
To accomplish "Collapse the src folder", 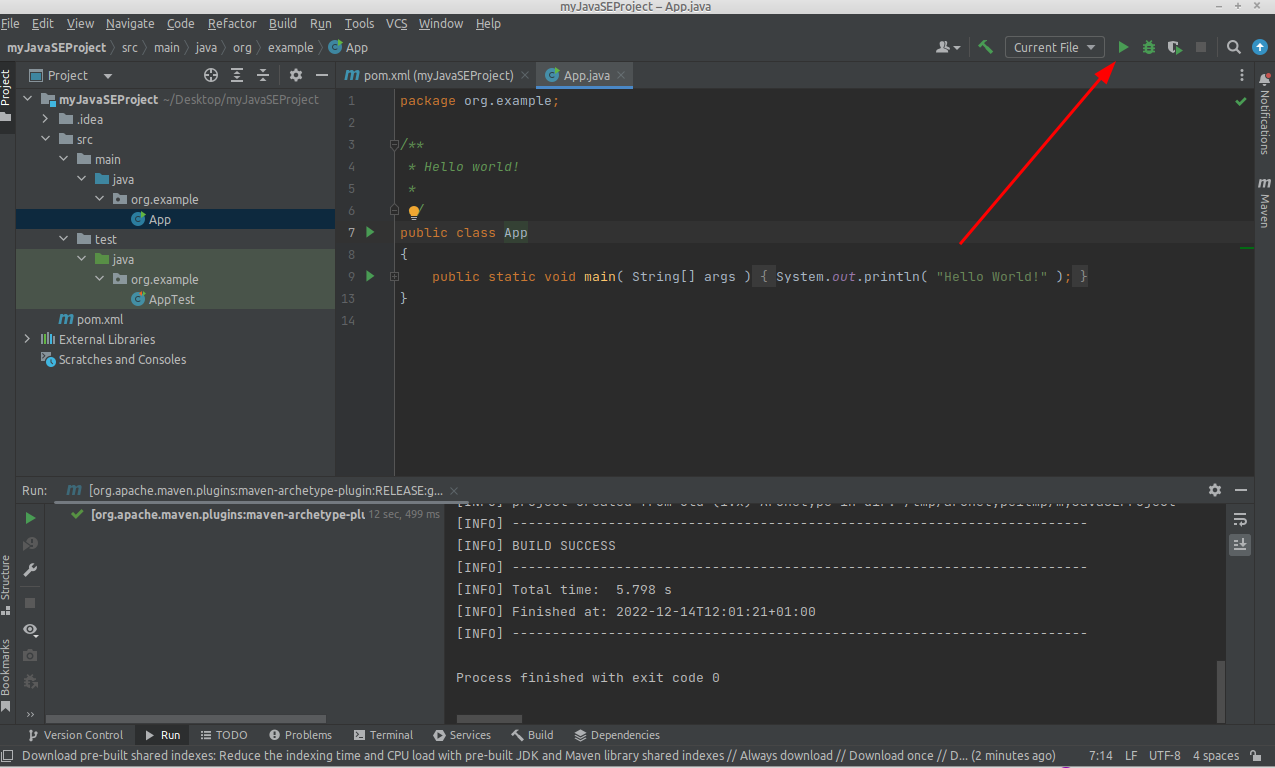I will tap(45, 139).
